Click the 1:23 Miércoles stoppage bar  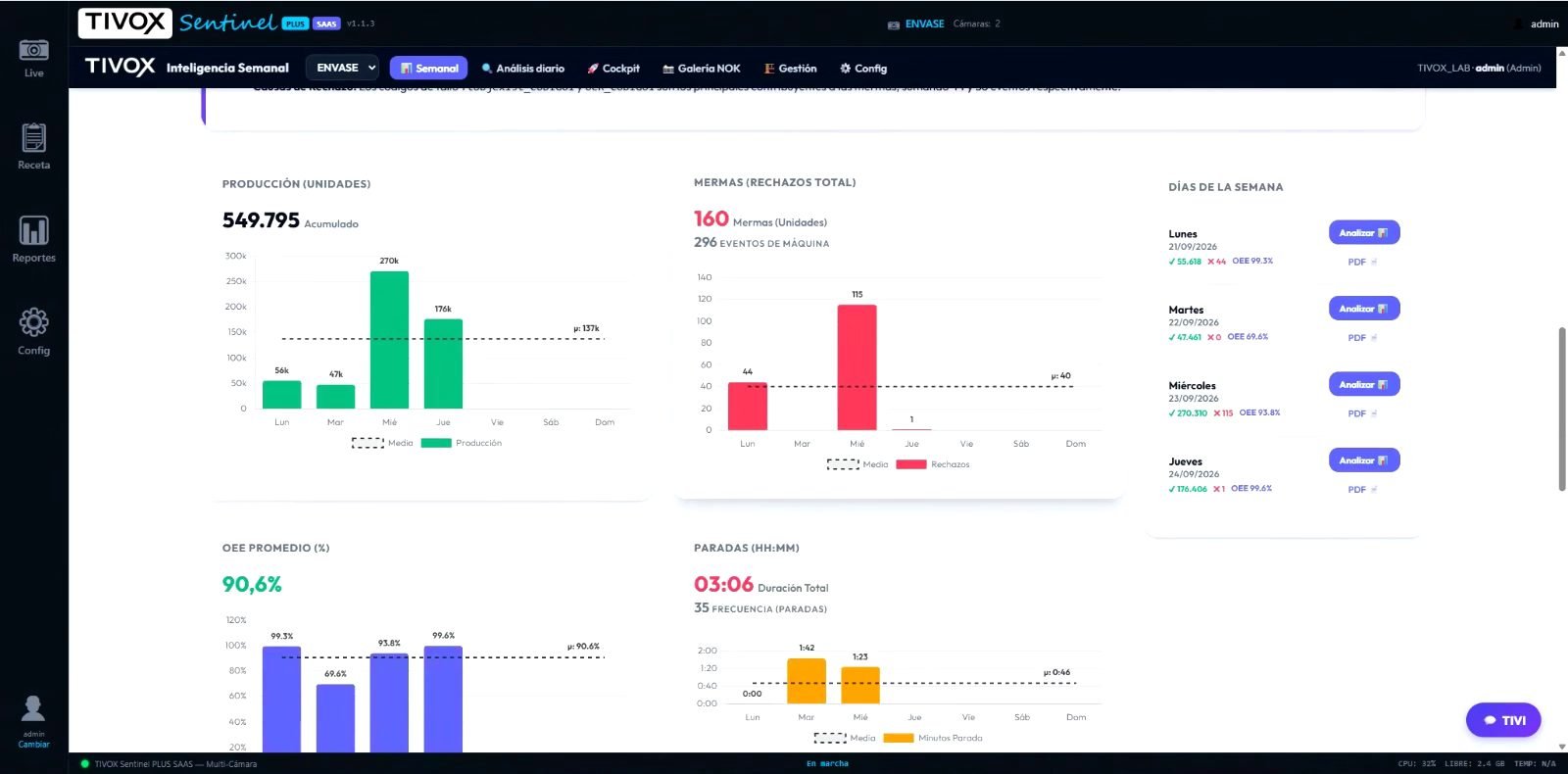click(x=860, y=685)
